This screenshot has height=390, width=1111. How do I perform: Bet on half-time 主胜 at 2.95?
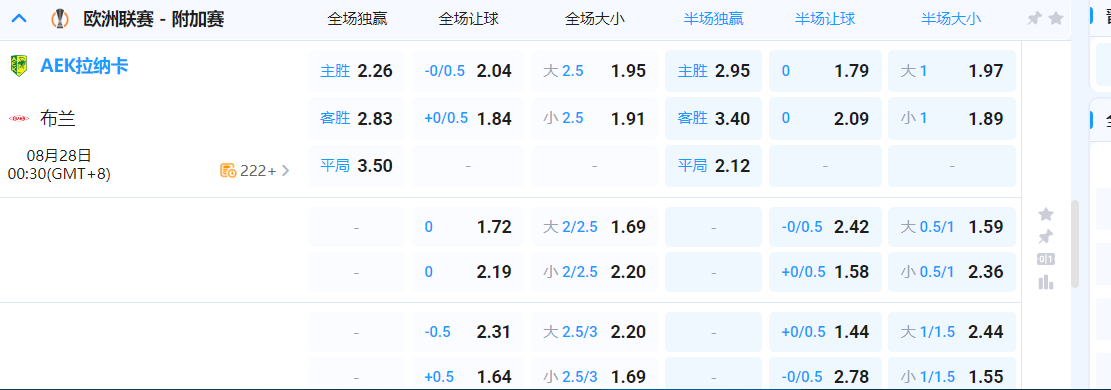[x=714, y=71]
